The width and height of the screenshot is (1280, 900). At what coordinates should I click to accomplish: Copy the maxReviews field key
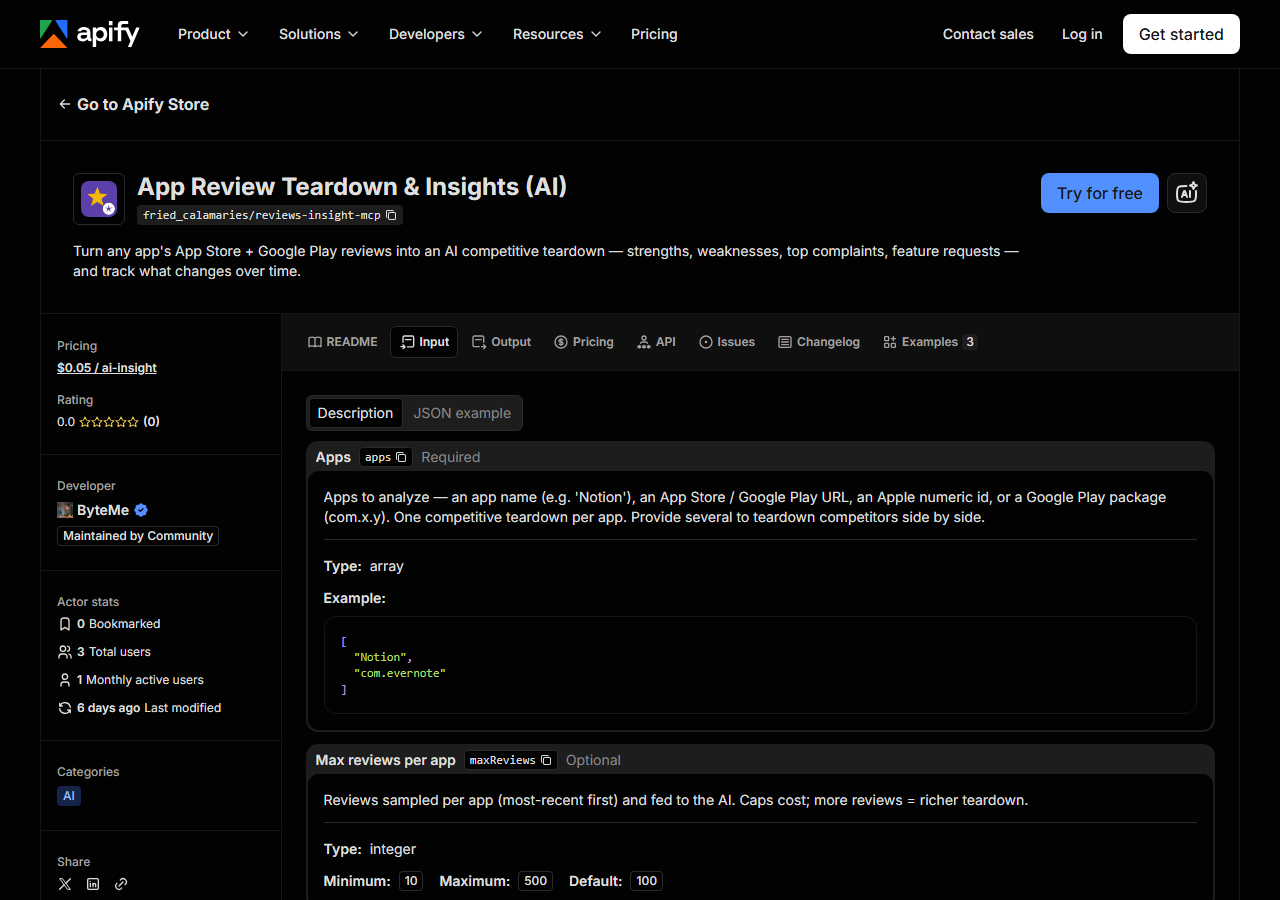tap(546, 760)
